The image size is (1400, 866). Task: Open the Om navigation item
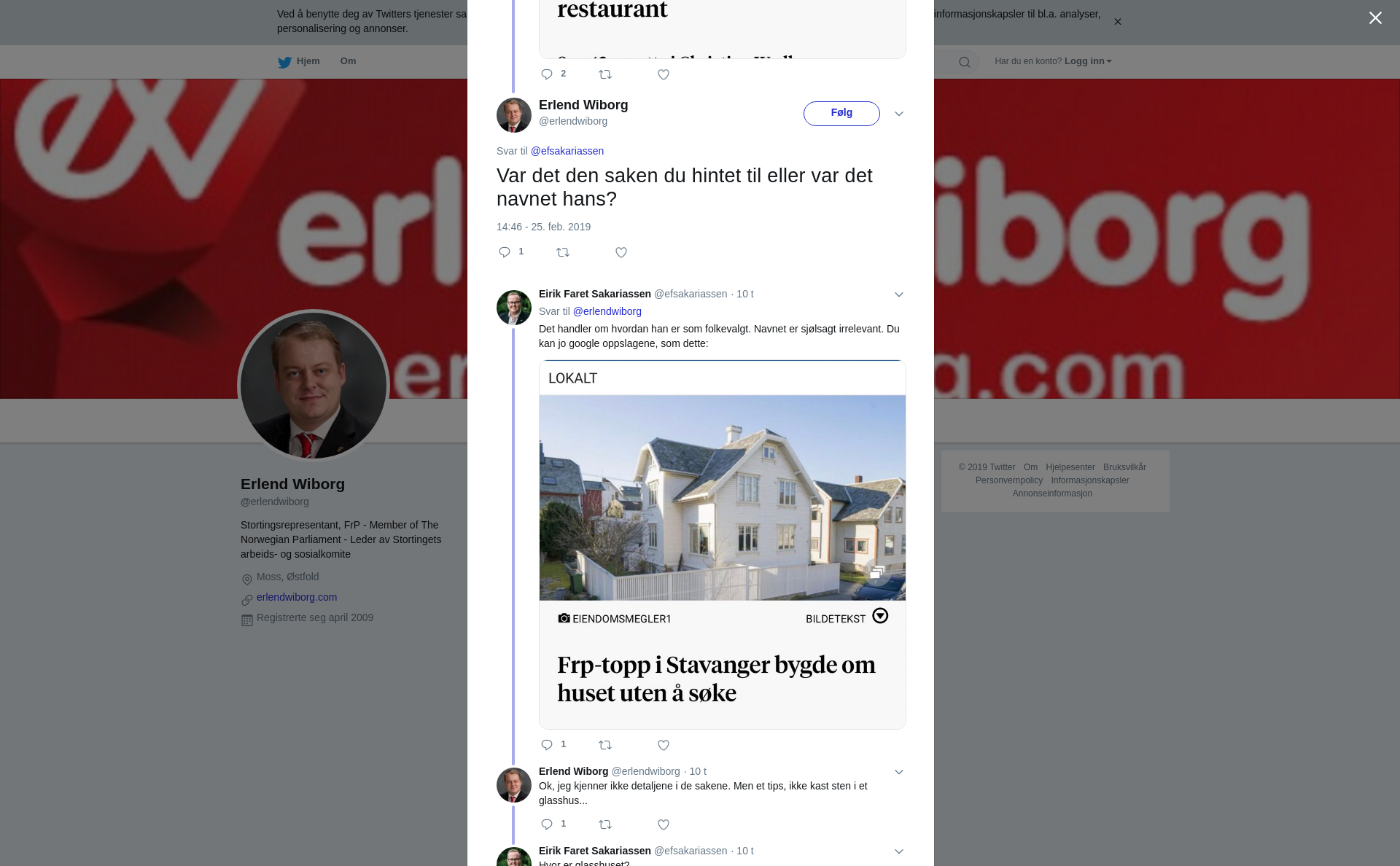(348, 61)
